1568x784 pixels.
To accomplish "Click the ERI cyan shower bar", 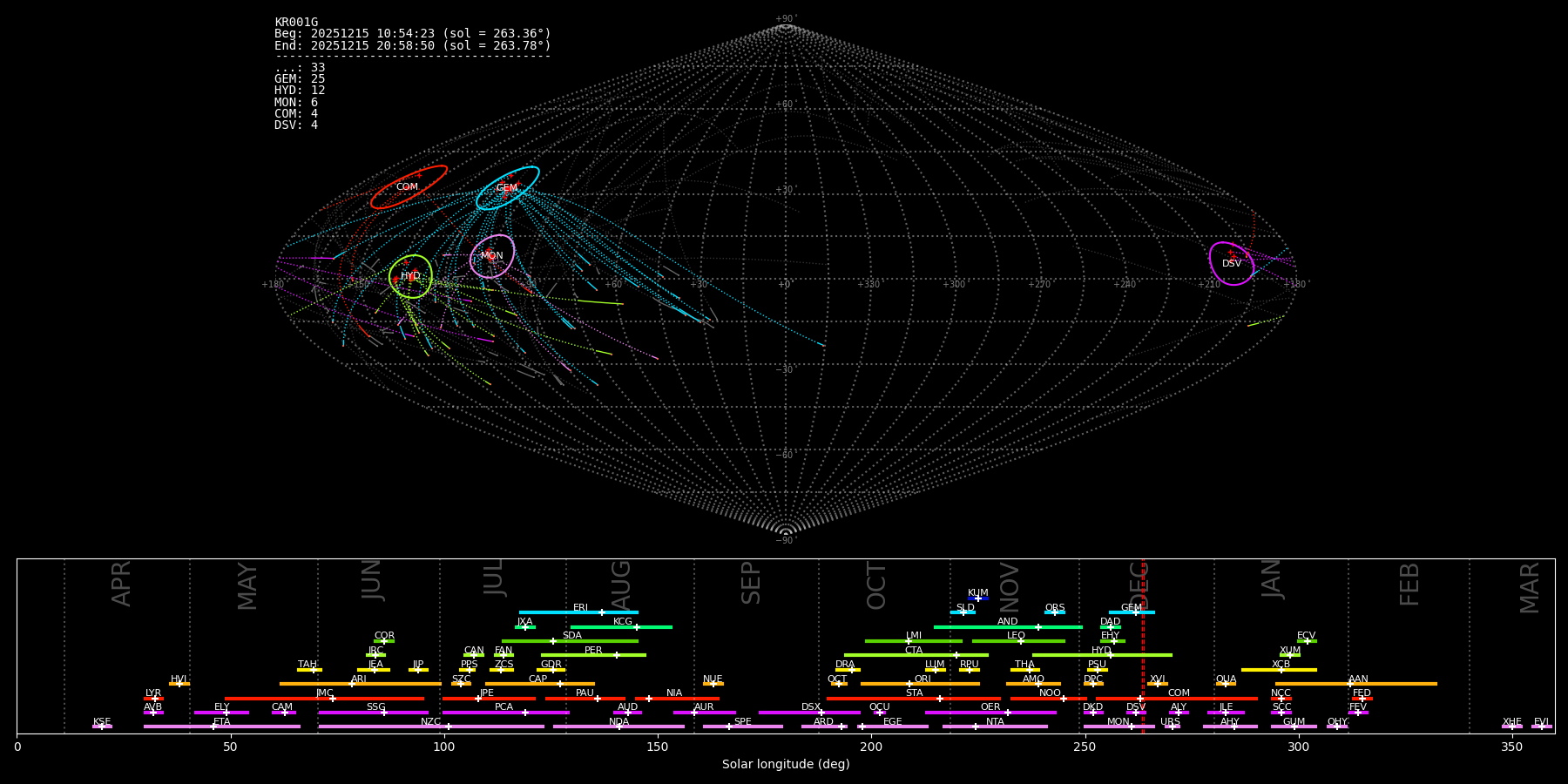I will tap(578, 612).
